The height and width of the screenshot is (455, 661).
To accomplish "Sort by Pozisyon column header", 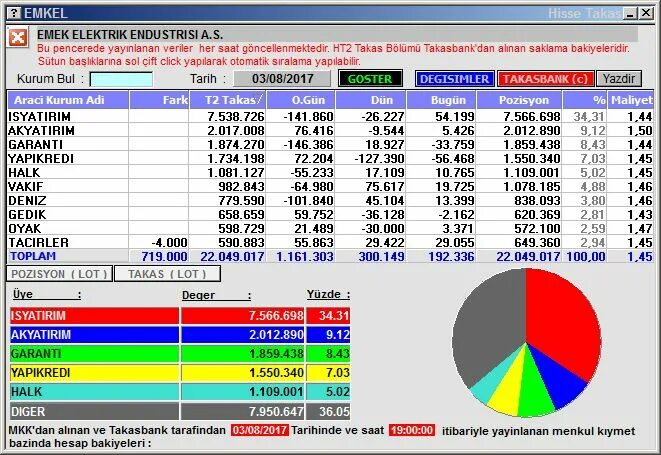I will pos(519,100).
